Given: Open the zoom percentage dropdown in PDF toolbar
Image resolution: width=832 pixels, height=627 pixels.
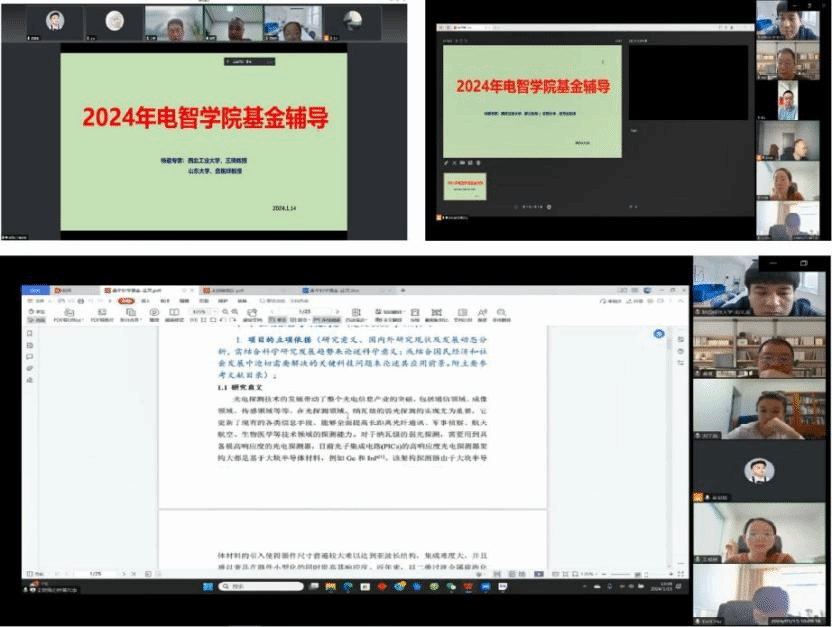Looking at the screenshot, I should [201, 311].
